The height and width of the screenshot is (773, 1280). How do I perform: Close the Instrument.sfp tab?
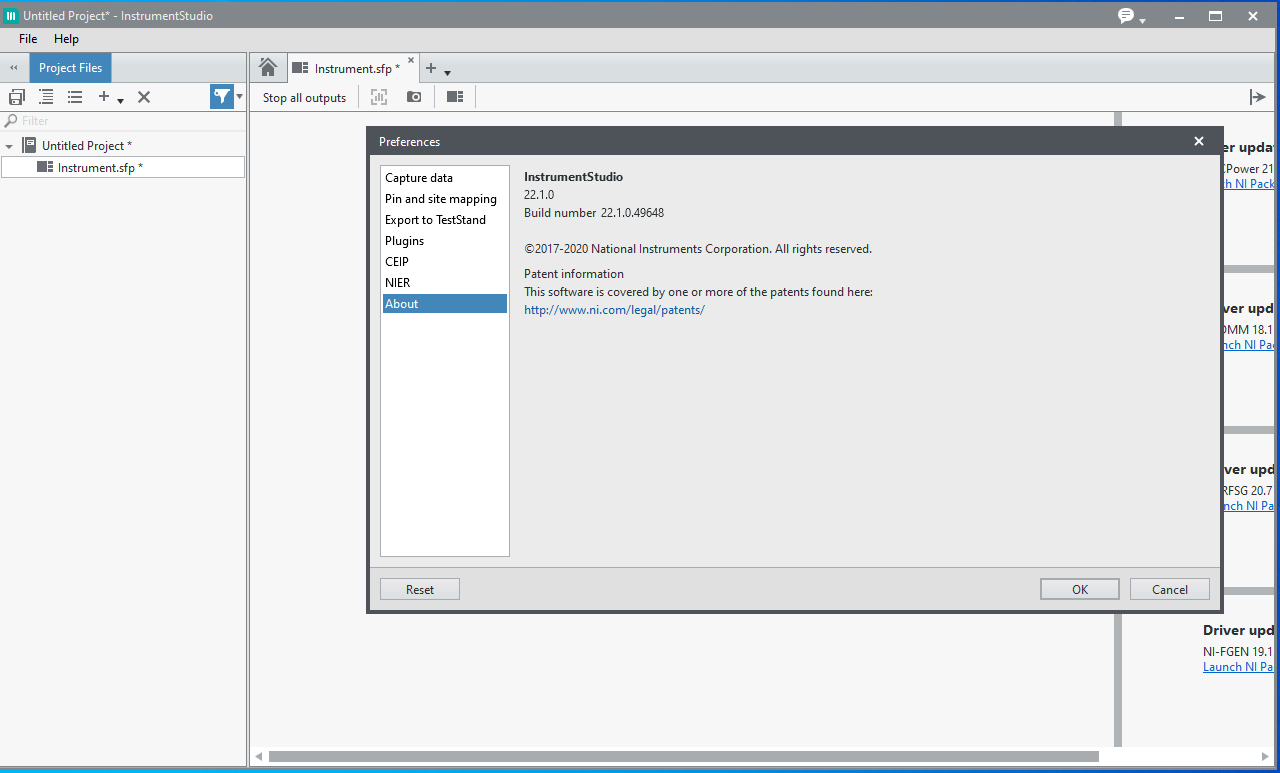[411, 60]
